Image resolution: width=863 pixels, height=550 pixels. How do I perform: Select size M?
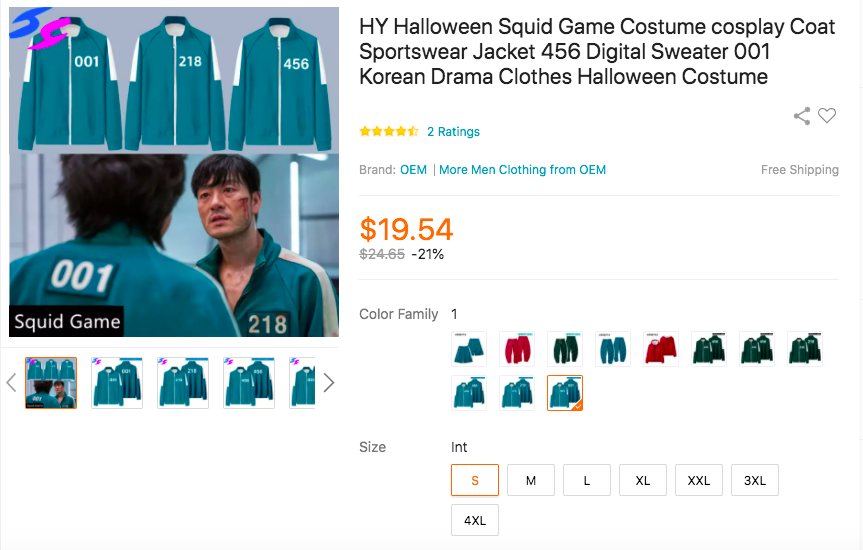[x=531, y=480]
